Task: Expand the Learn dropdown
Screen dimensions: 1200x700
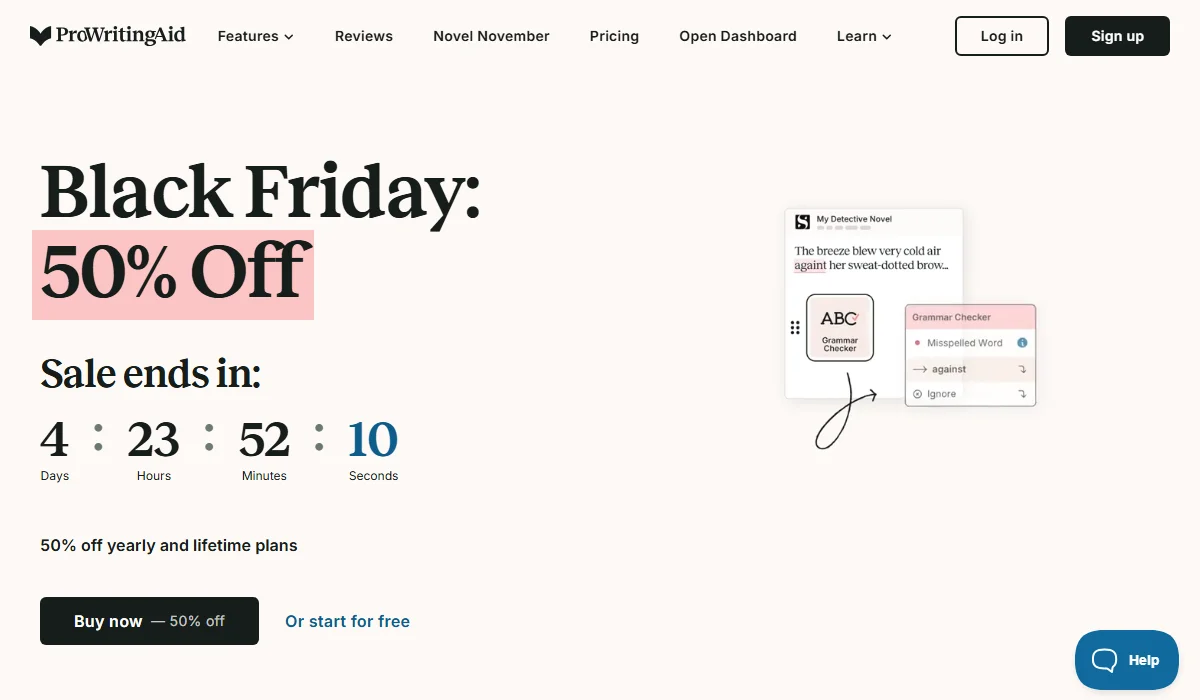Action: [862, 36]
